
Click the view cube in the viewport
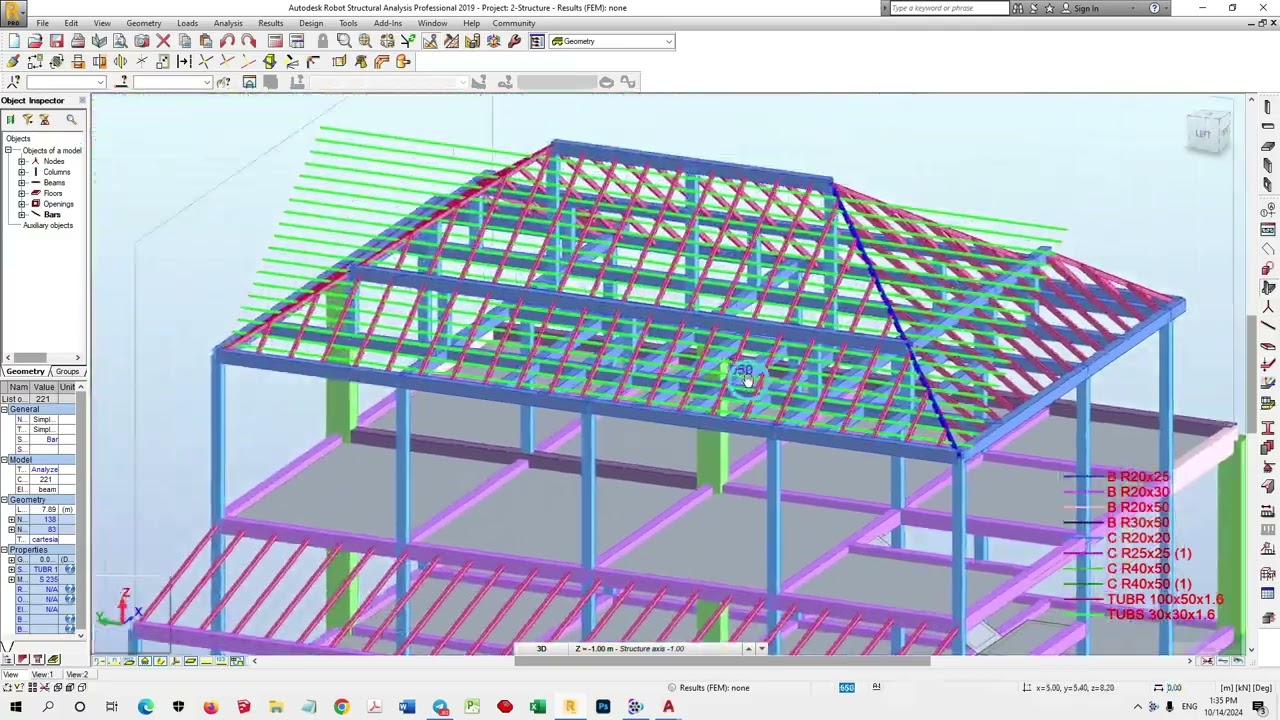pyautogui.click(x=1207, y=134)
